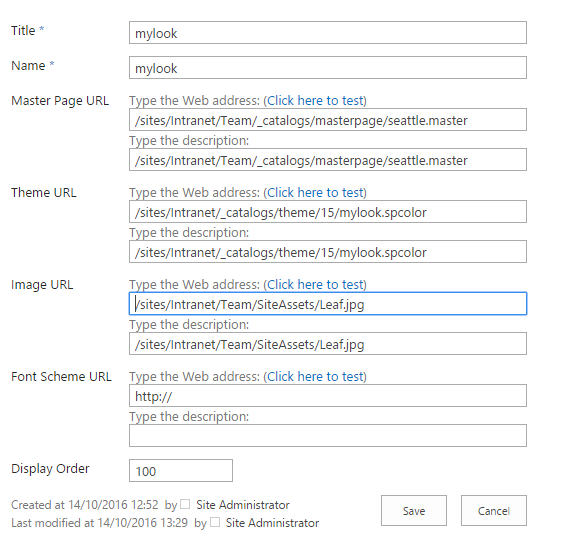This screenshot has height=548, width=566.
Task: Click the Name text field containing mylook
Action: pyautogui.click(x=328, y=68)
